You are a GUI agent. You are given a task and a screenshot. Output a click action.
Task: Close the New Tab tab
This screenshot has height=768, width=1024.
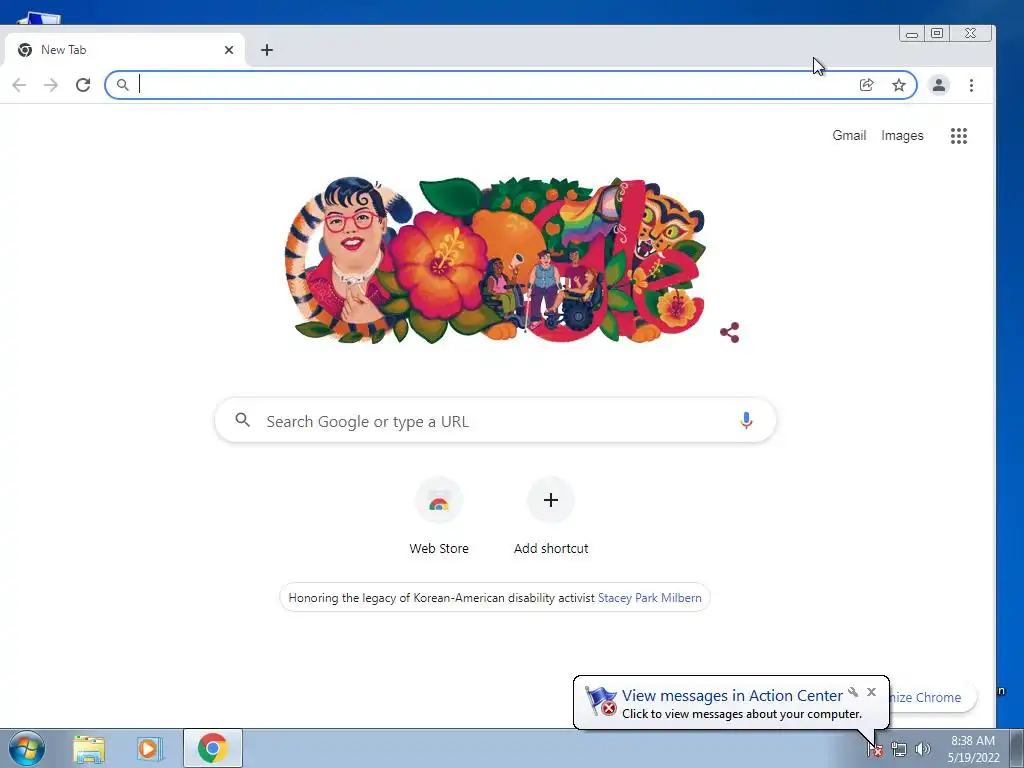pyautogui.click(x=229, y=50)
